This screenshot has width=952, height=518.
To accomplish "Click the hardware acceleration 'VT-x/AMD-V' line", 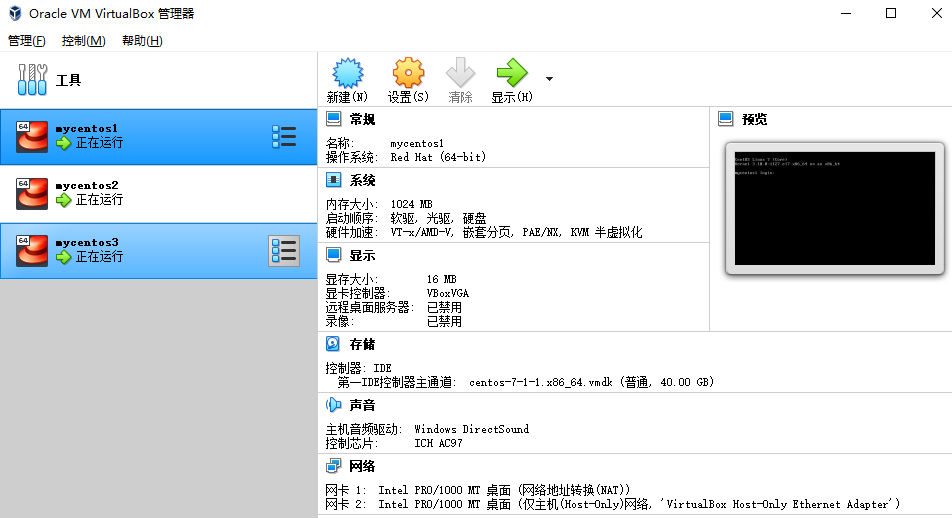I will coord(484,232).
